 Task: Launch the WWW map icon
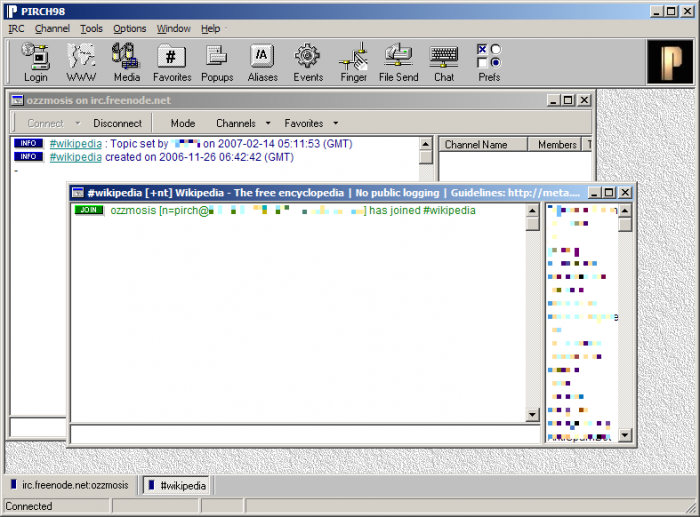[81, 57]
